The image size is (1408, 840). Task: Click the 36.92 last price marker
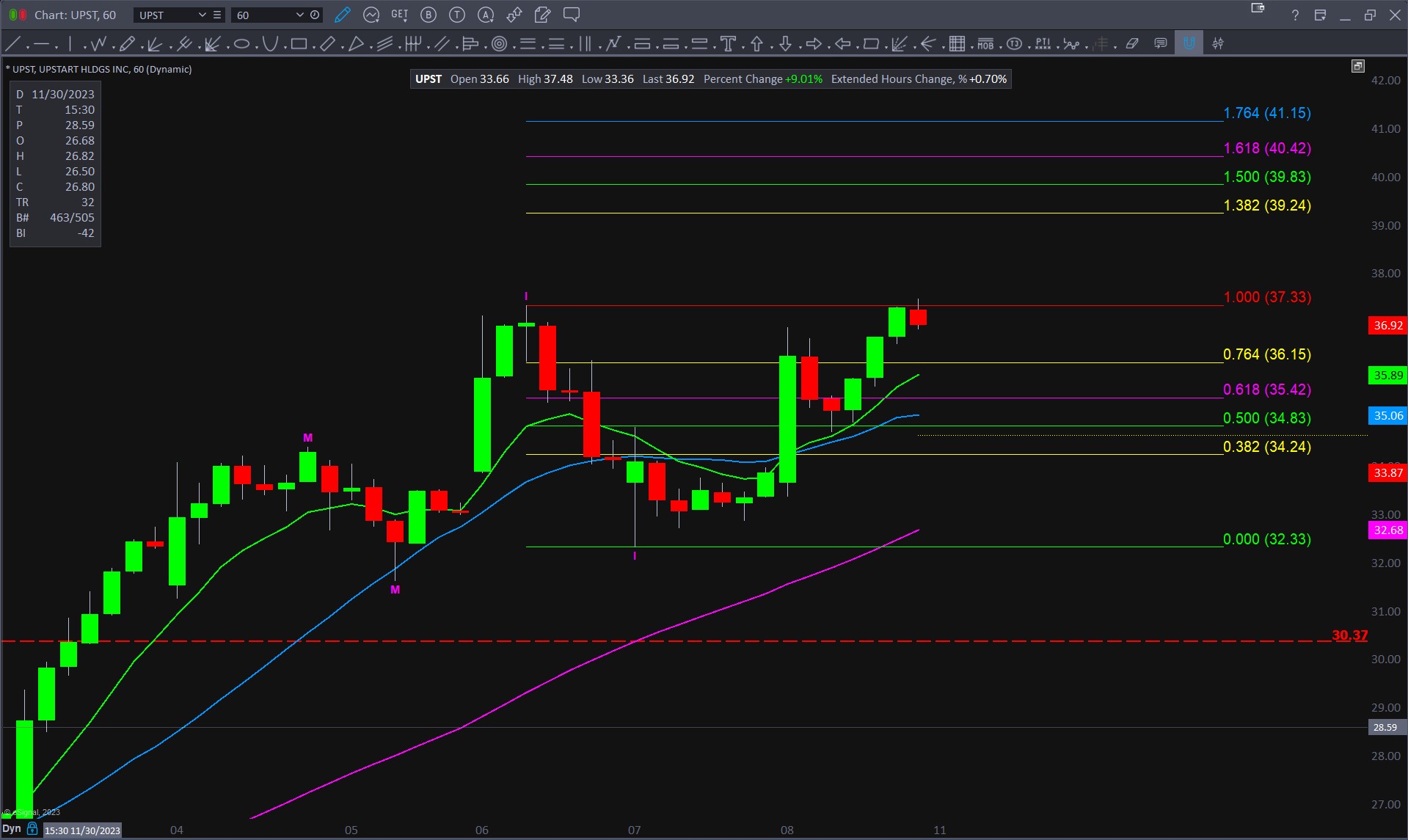[1387, 325]
